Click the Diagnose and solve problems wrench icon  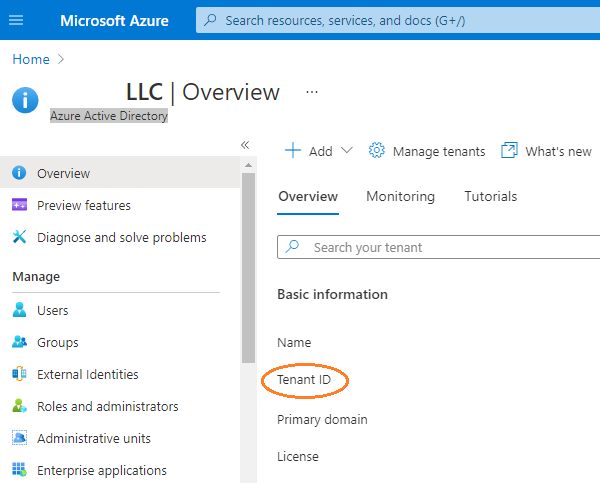coord(19,237)
